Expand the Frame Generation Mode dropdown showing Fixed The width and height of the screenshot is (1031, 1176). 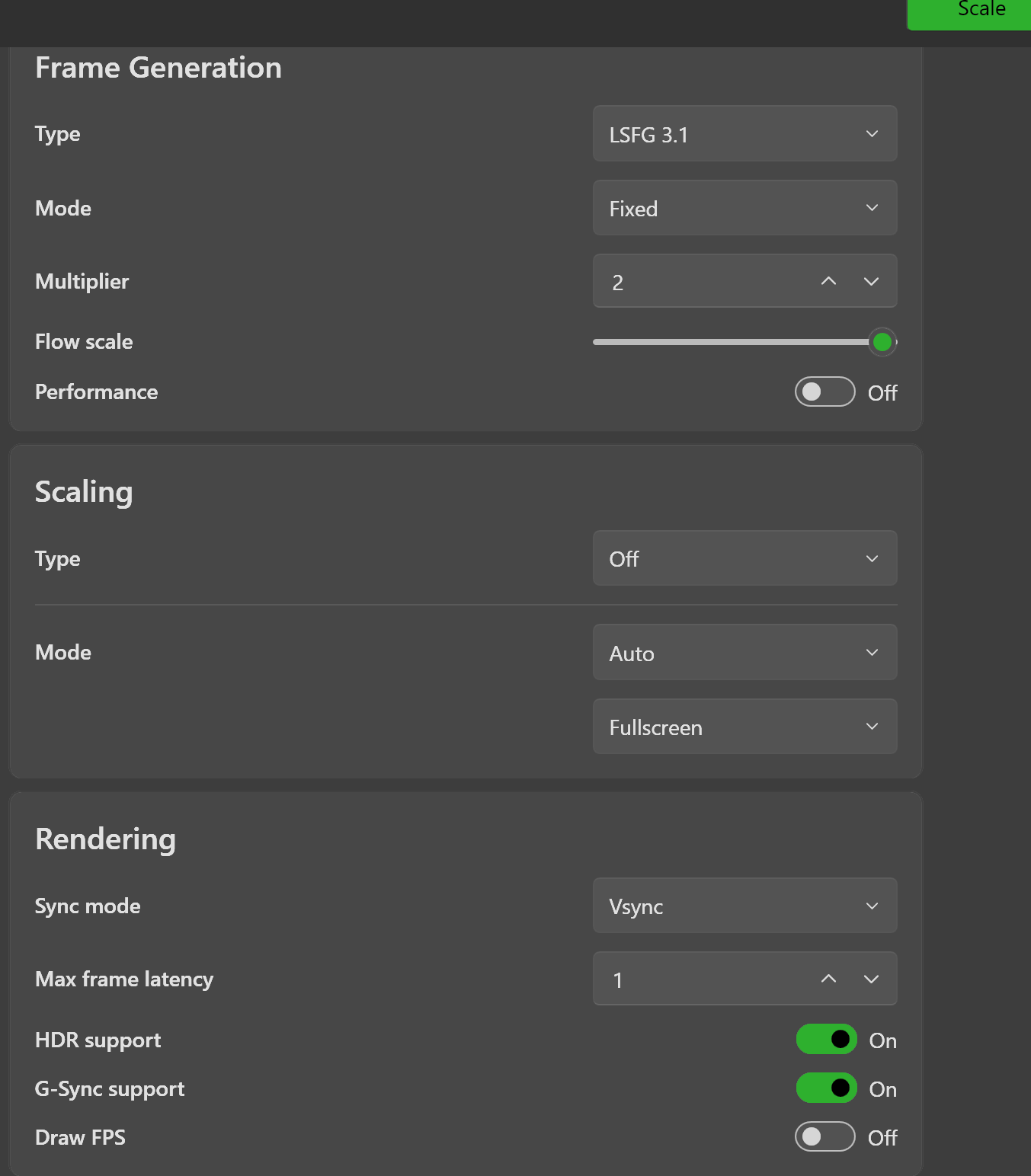tap(744, 208)
